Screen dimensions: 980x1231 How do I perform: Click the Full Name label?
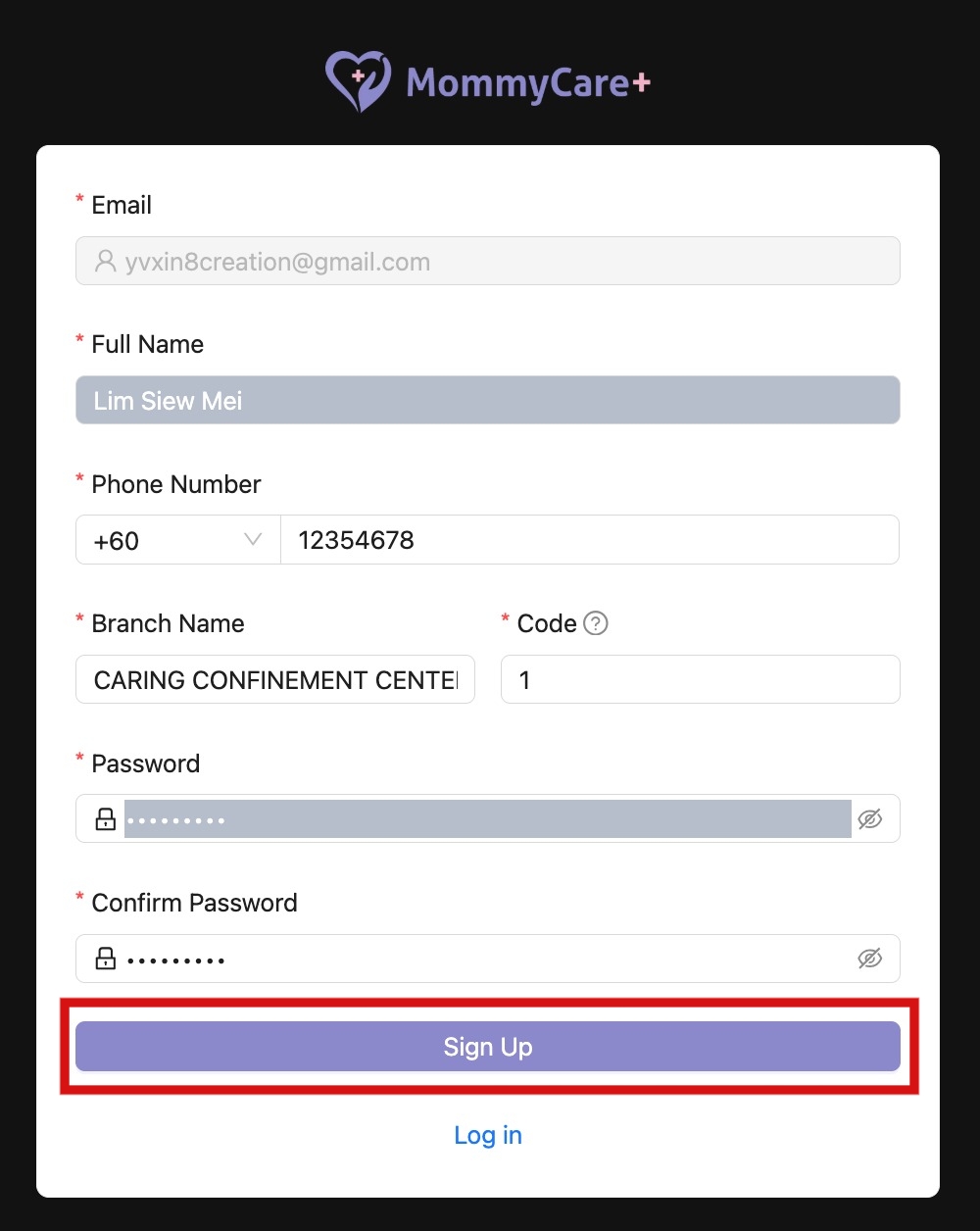(147, 344)
